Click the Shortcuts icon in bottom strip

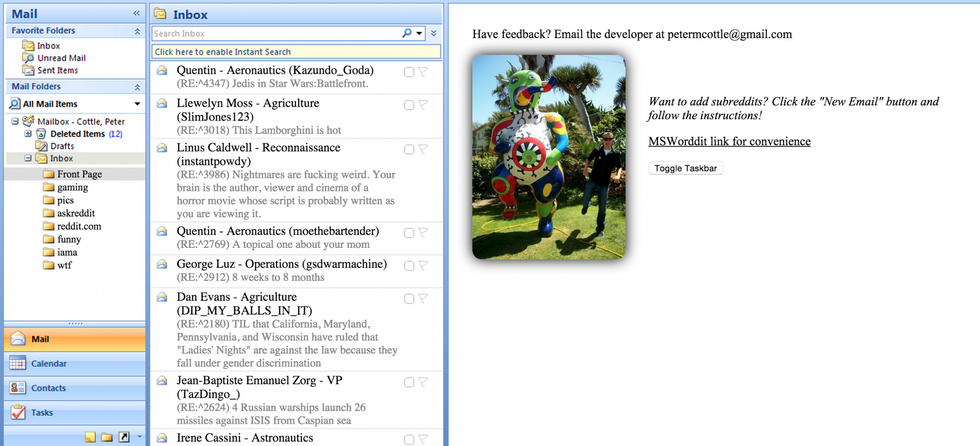pyautogui.click(x=124, y=437)
